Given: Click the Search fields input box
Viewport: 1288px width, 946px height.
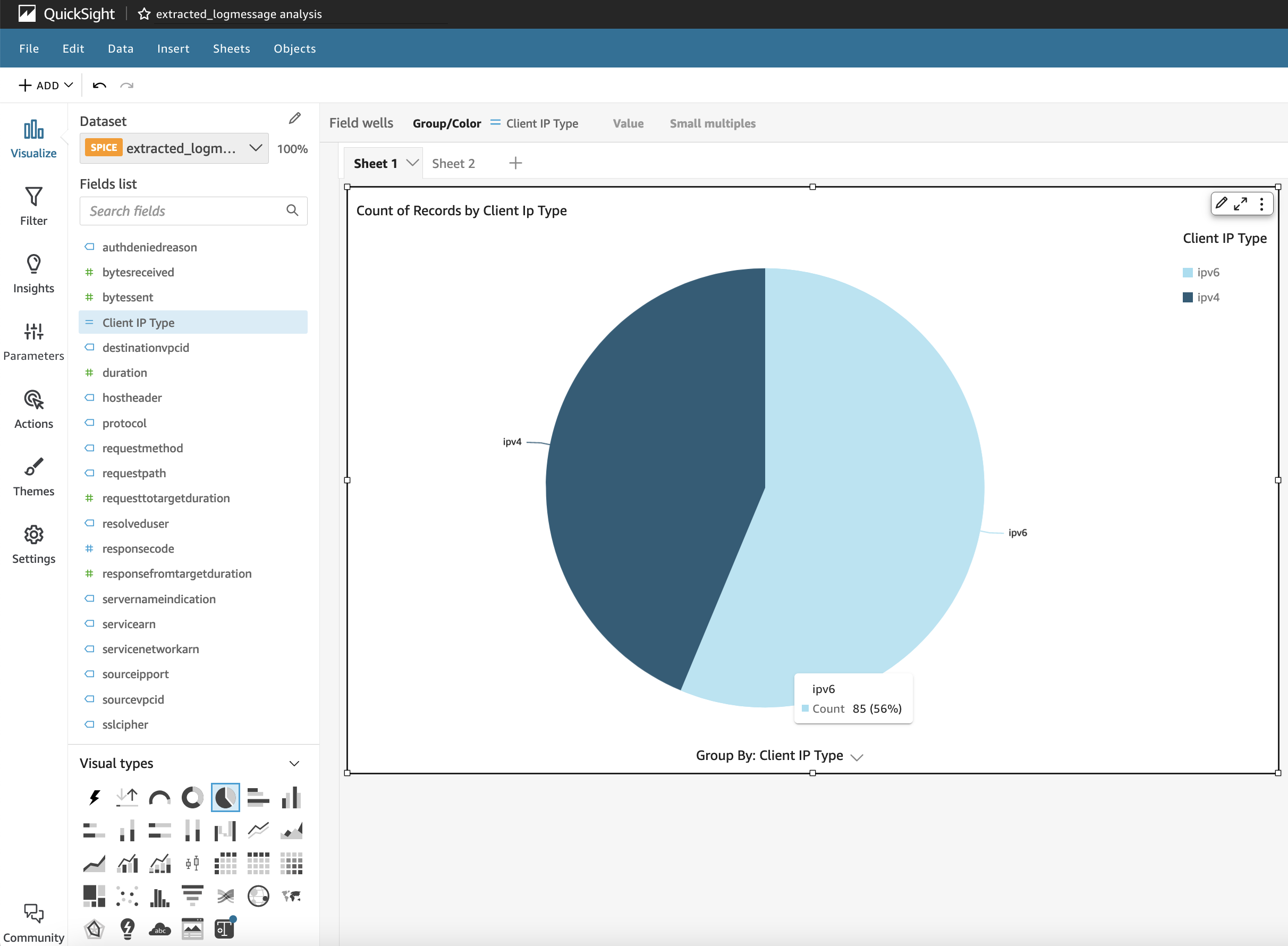Looking at the screenshot, I should click(x=183, y=212).
